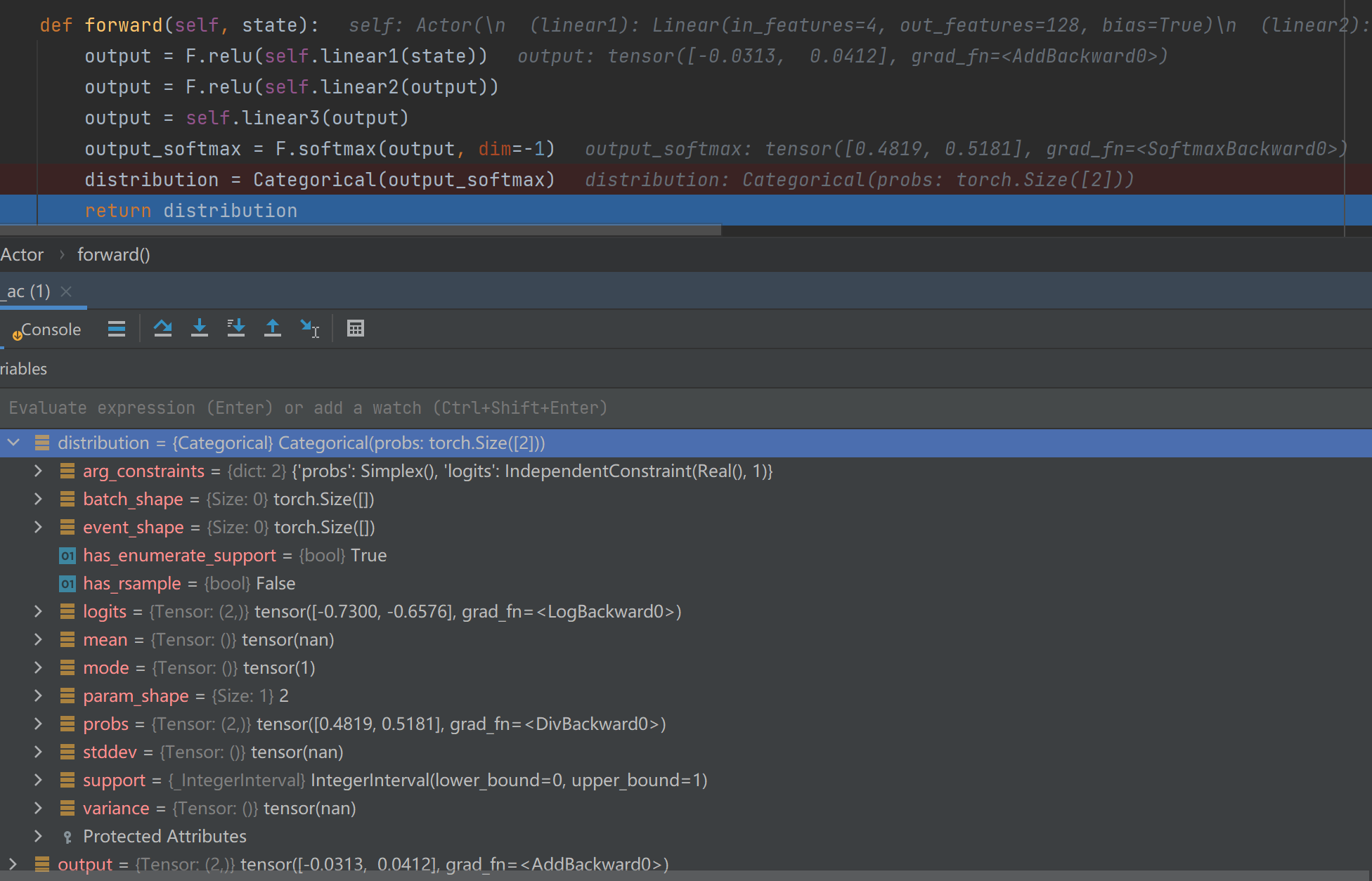Expand the Protected Attributes group

[37, 836]
